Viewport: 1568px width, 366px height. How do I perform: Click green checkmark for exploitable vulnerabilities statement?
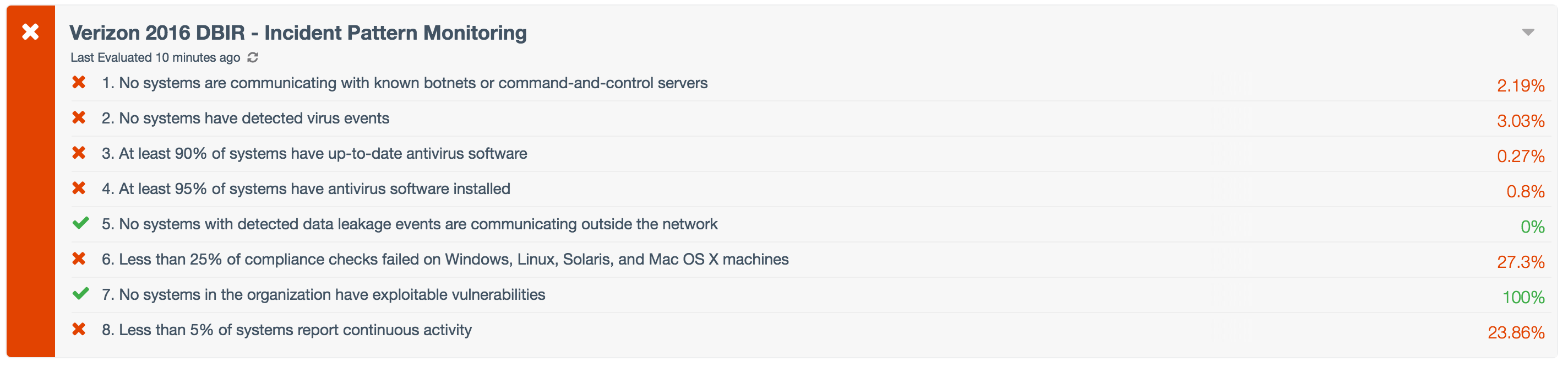(x=80, y=294)
